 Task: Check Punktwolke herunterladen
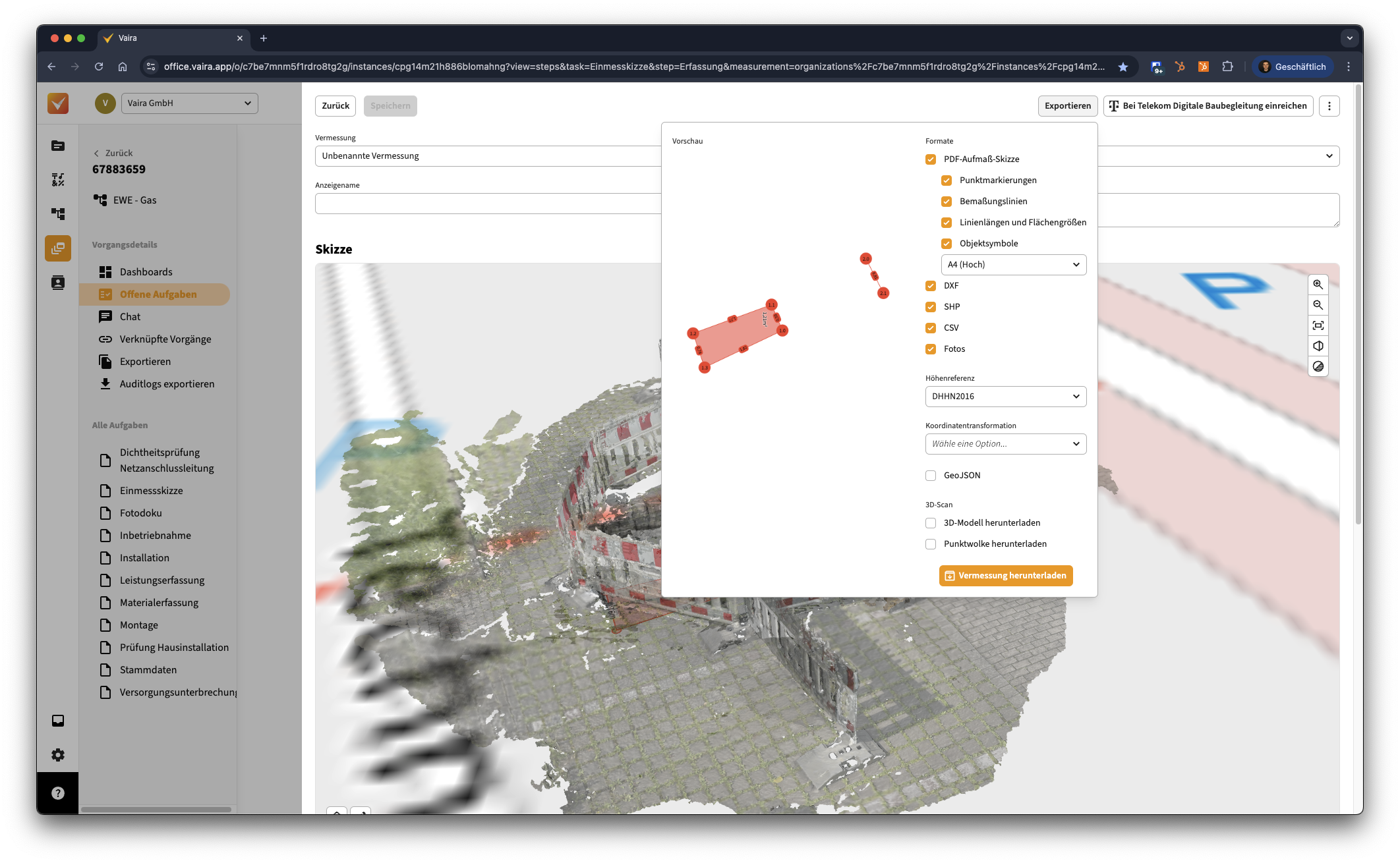coord(931,544)
